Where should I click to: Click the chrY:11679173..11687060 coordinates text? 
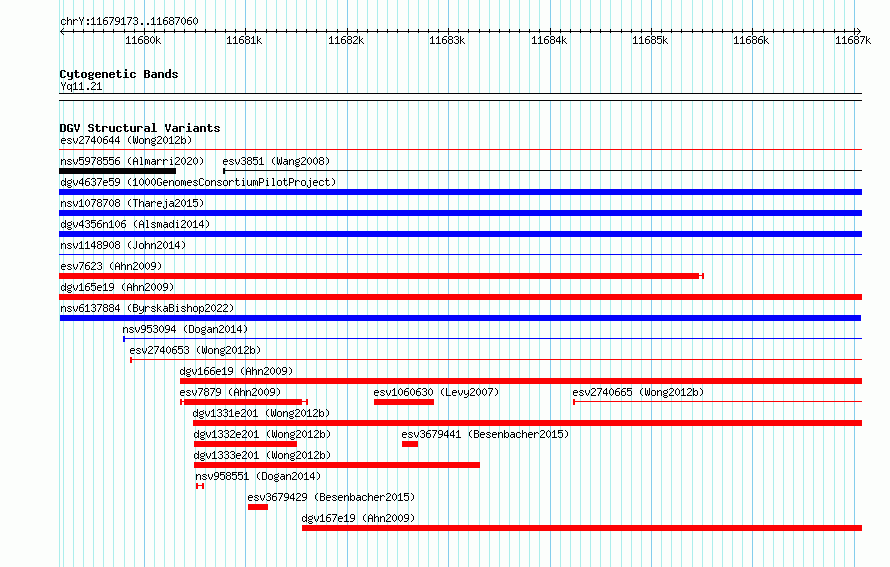point(129,22)
